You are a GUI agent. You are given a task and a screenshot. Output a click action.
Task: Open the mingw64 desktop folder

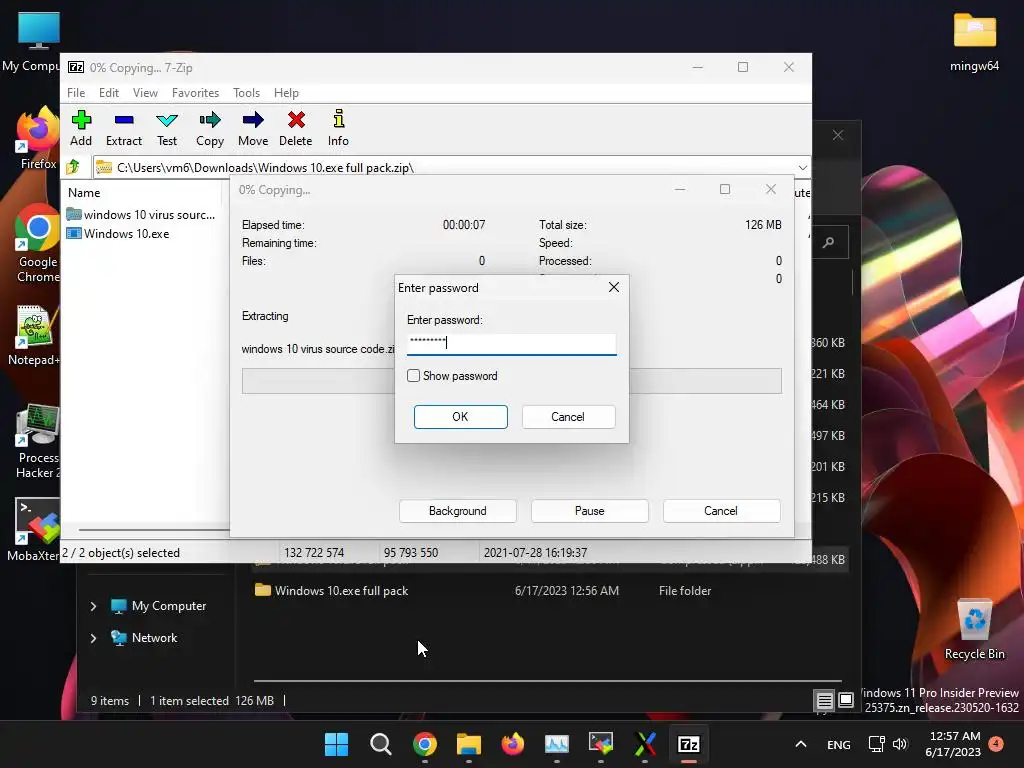tap(974, 42)
